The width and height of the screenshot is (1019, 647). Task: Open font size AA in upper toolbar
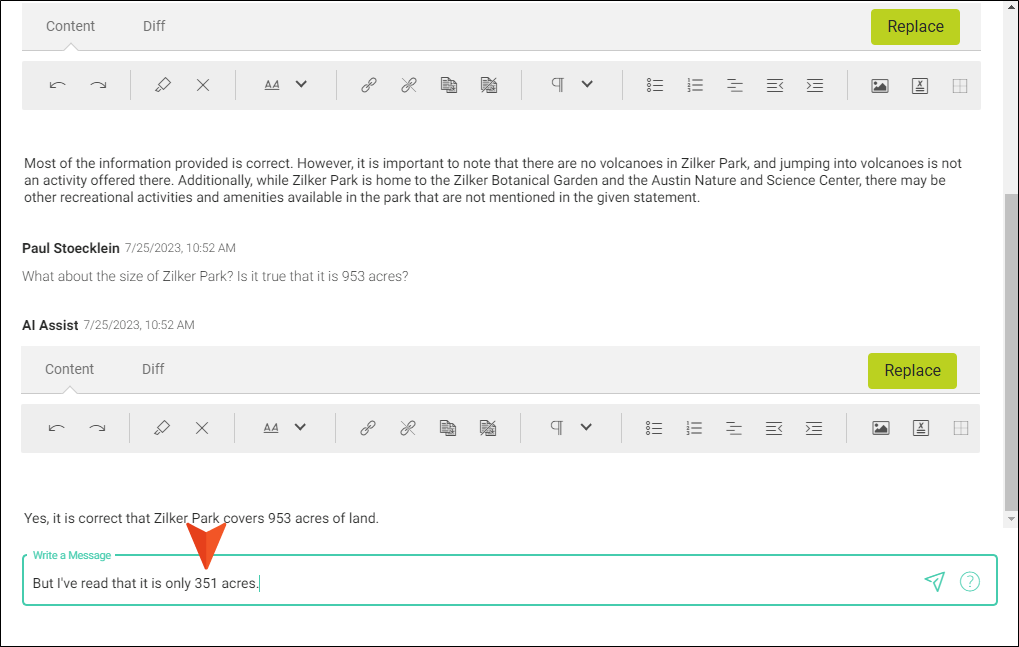272,85
